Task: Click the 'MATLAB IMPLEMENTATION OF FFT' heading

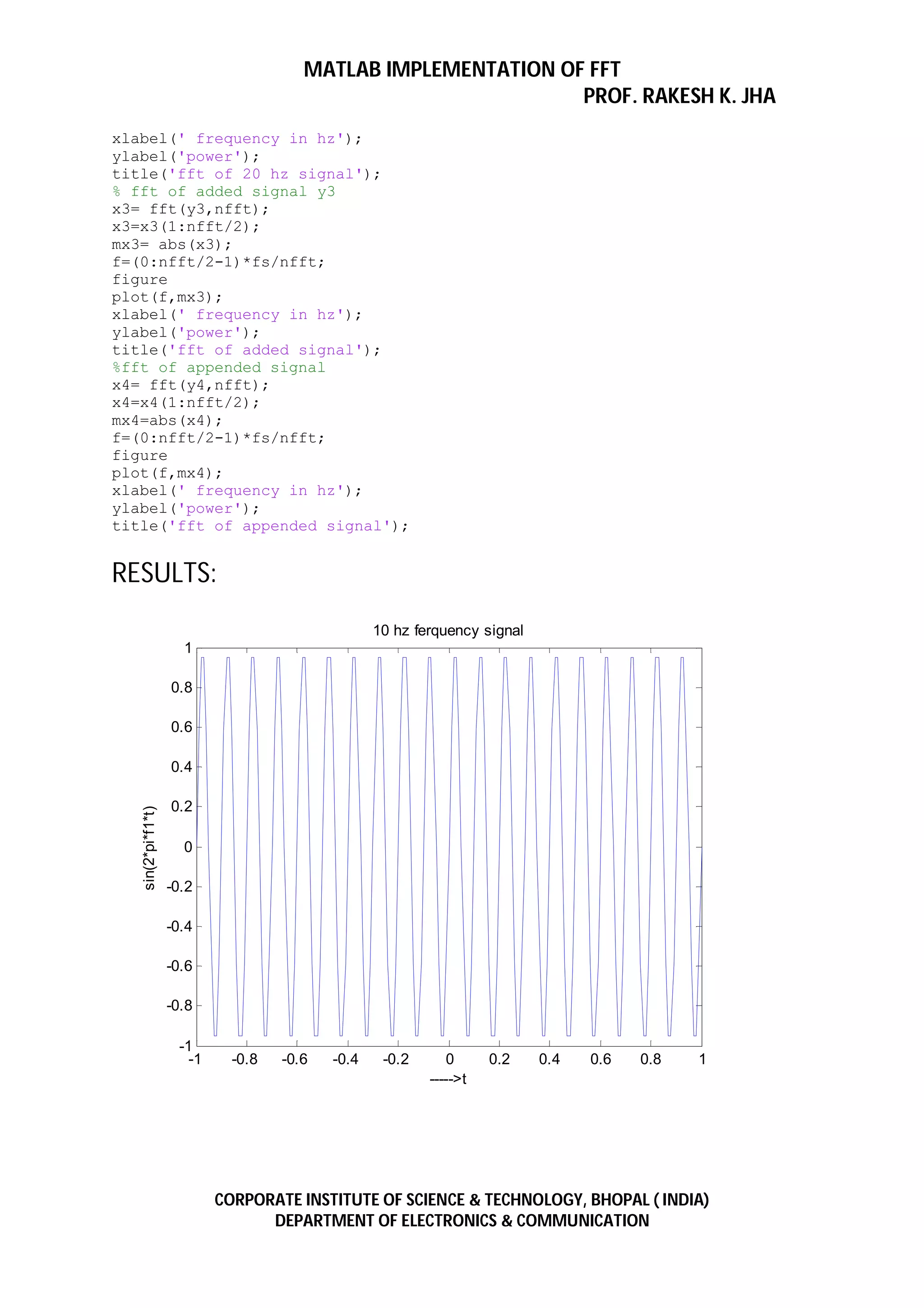Action: [x=461, y=70]
